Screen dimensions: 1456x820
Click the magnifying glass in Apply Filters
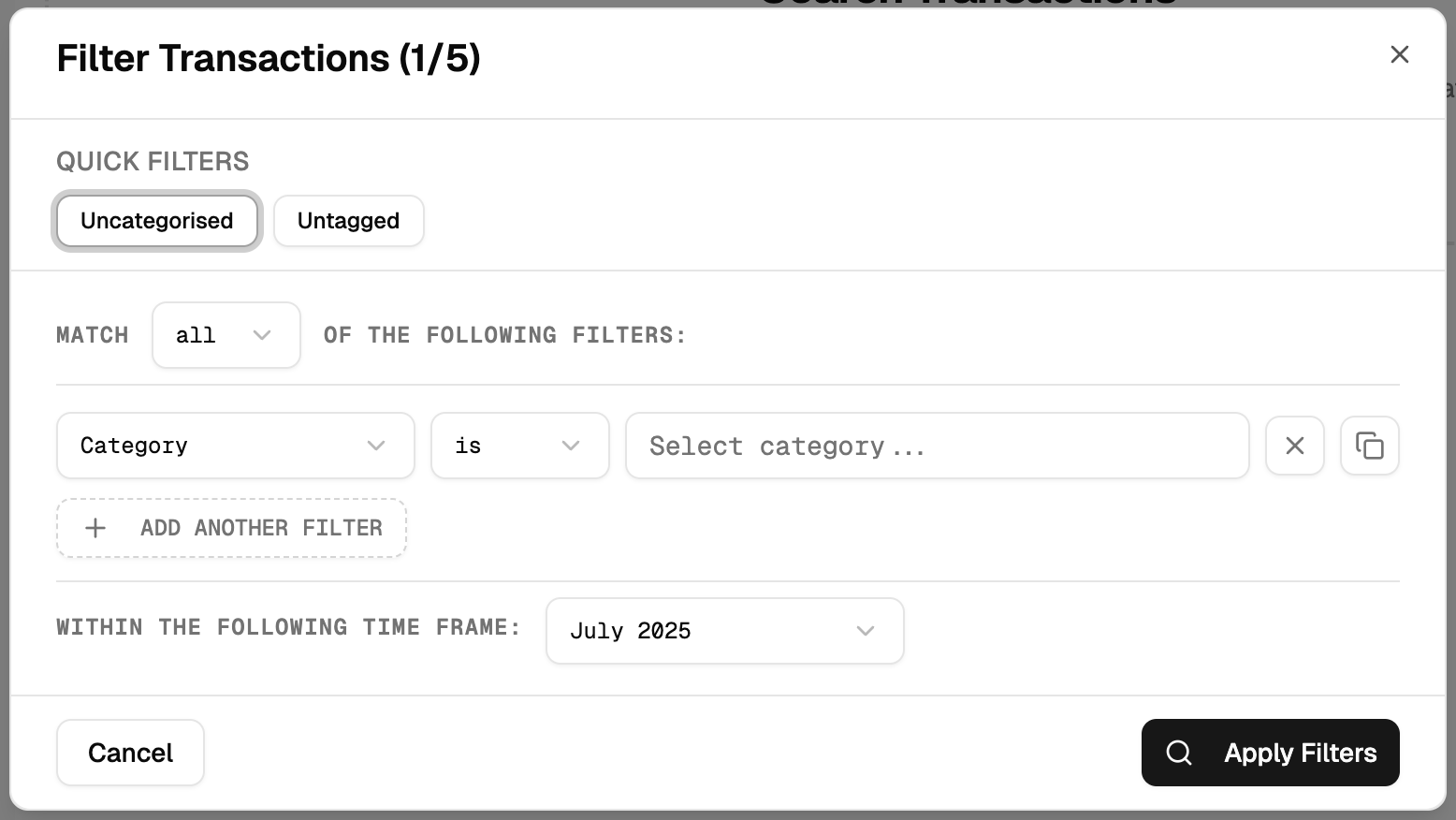[1178, 753]
